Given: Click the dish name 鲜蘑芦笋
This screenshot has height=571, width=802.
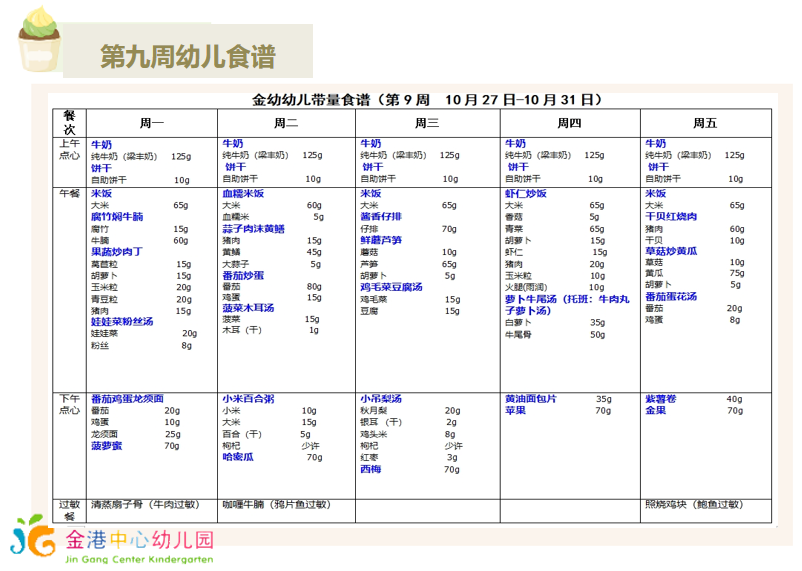Looking at the screenshot, I should (381, 240).
